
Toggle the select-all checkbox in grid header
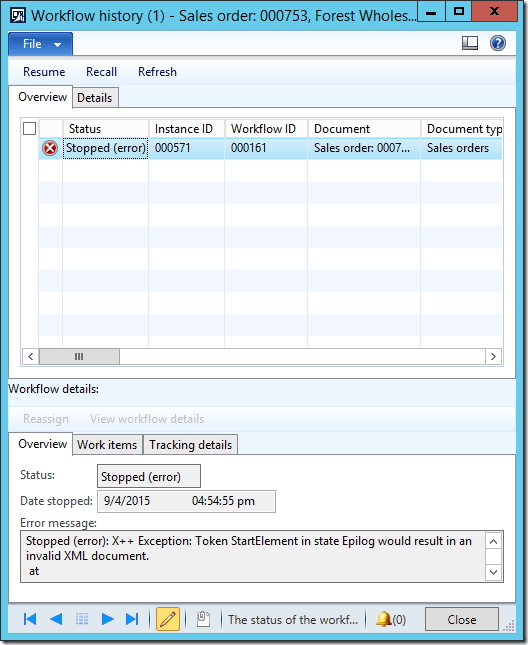30,128
